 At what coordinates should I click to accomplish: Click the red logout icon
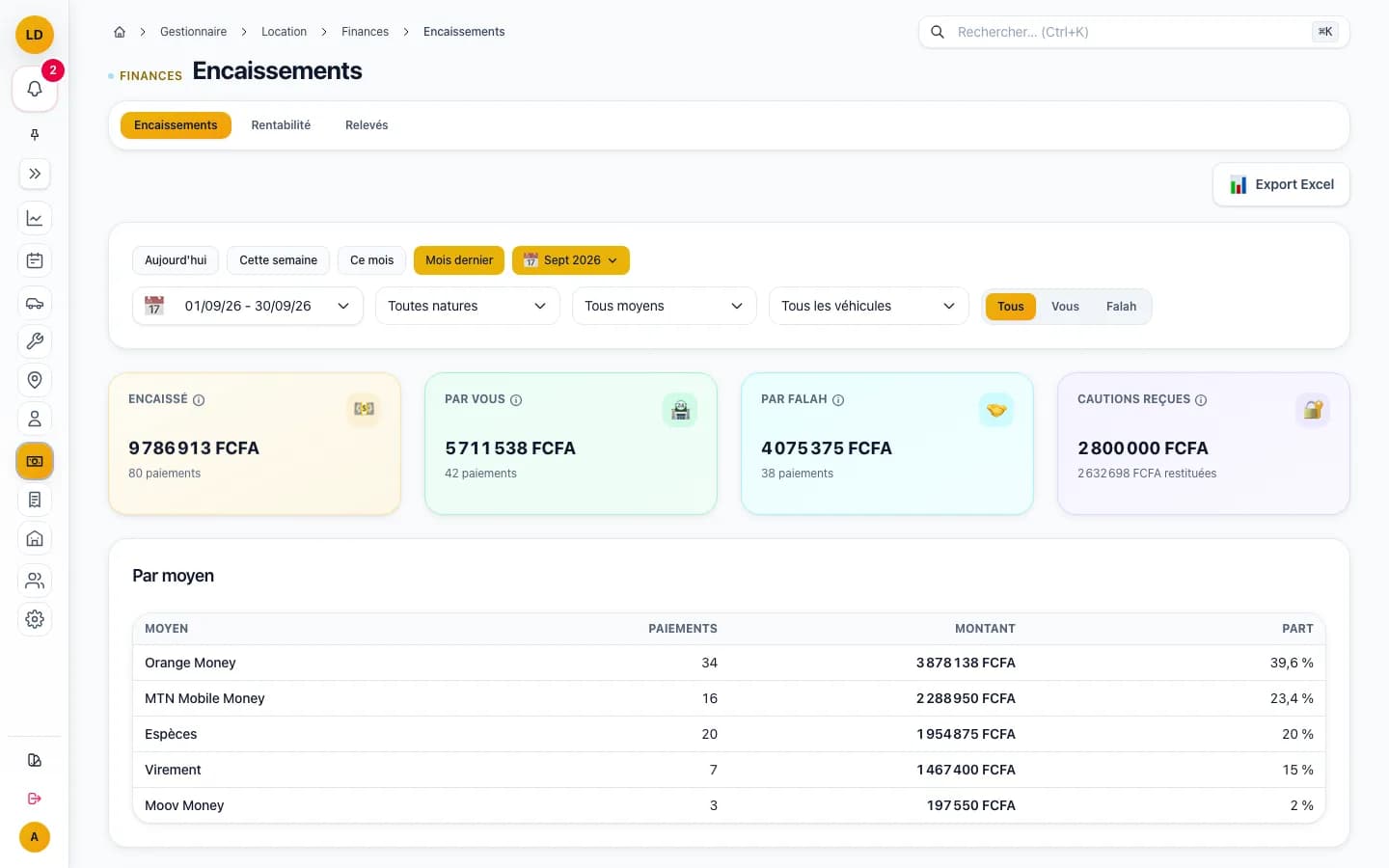click(x=35, y=799)
